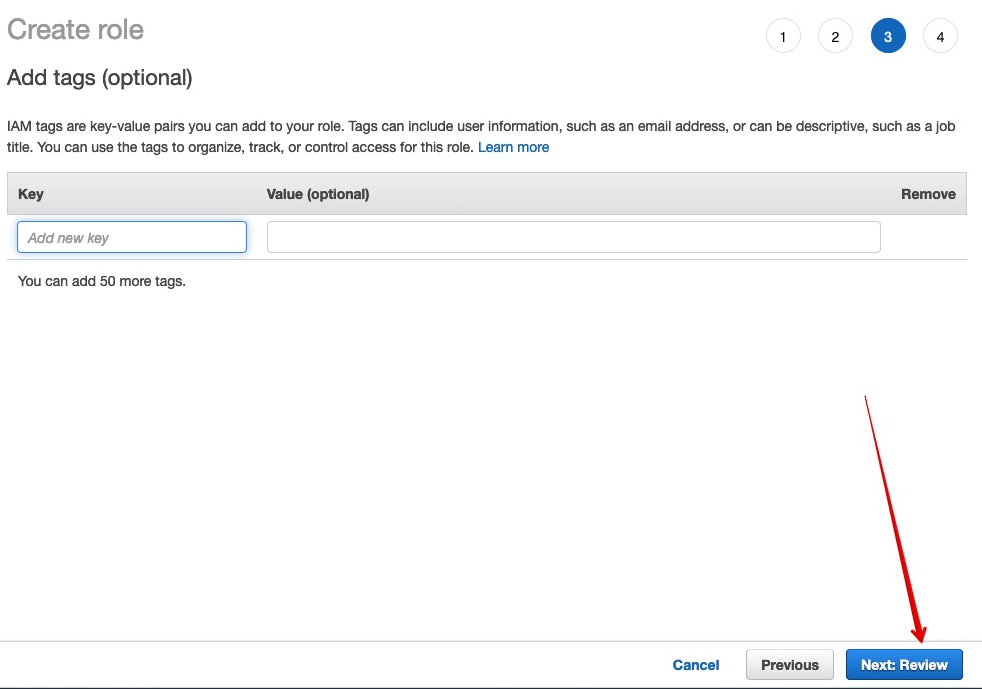982x689 pixels.
Task: Select the highlighted step 3 indicator
Action: (x=887, y=36)
